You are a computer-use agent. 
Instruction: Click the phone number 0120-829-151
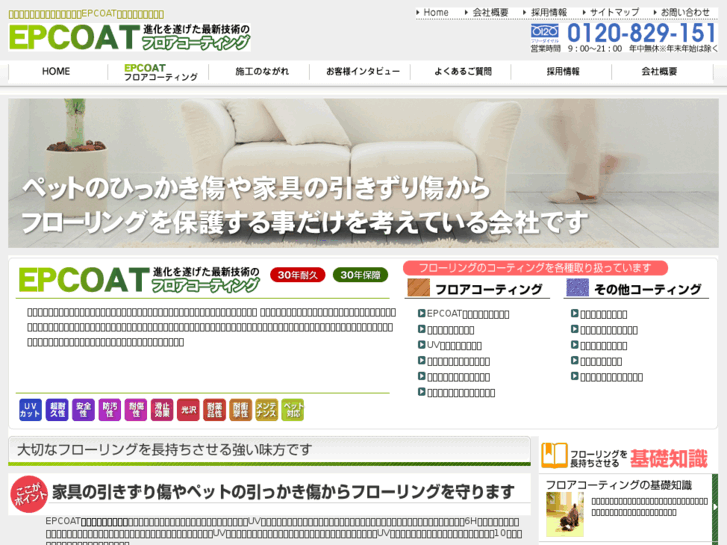point(642,33)
